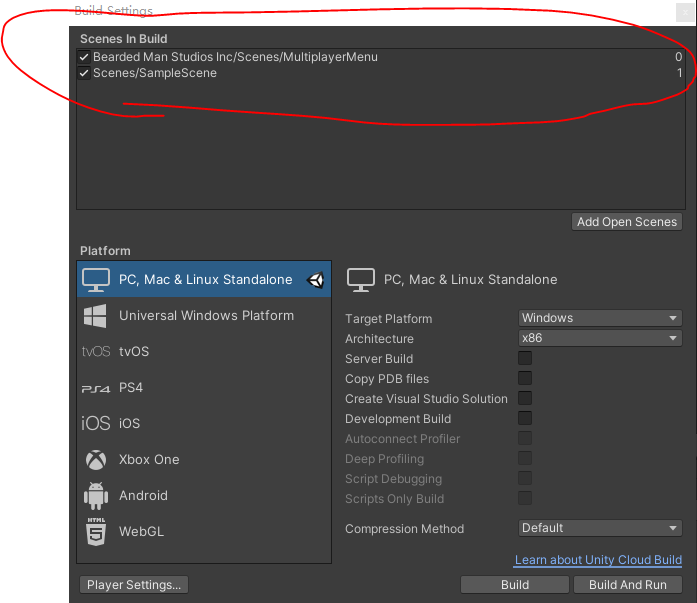Uncheck the MultiplayerMenu scene checkbox

coord(84,57)
